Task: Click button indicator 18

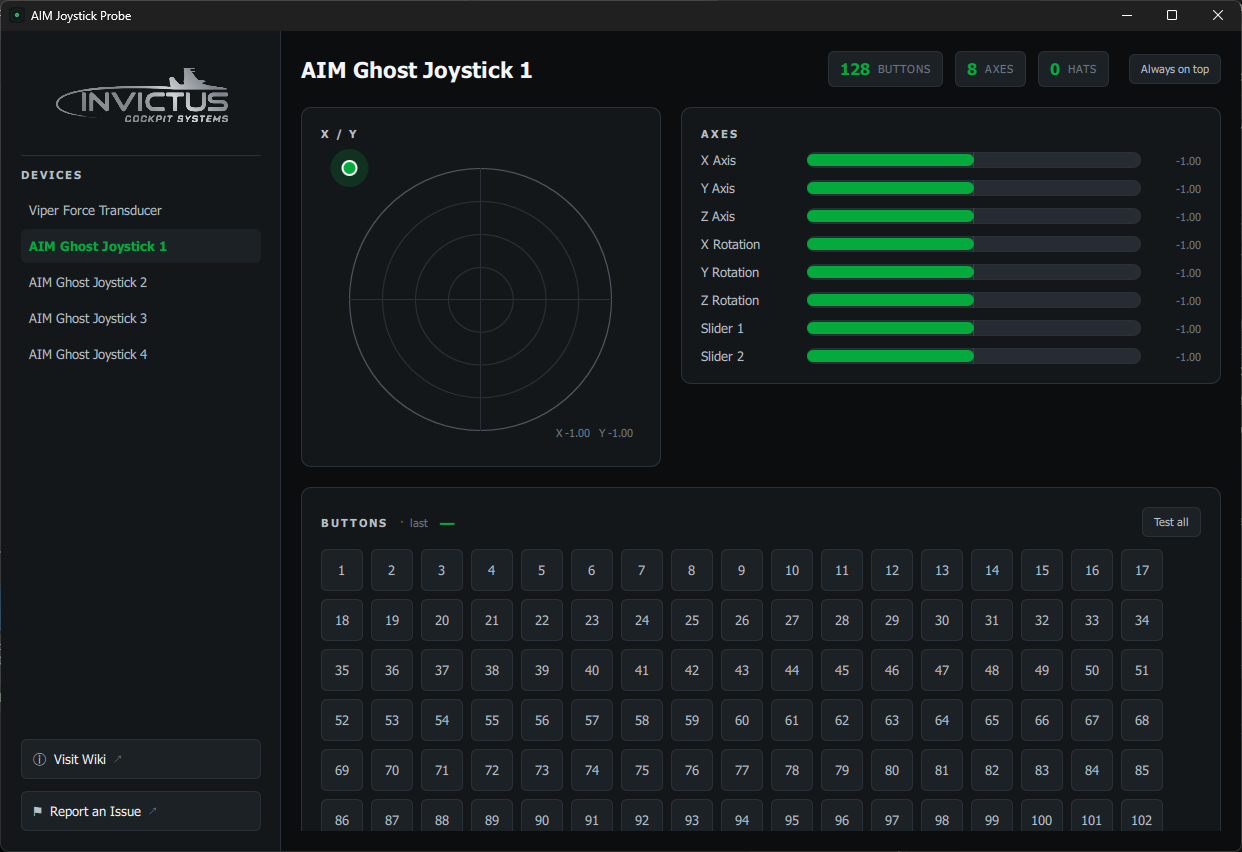Action: pyautogui.click(x=342, y=620)
